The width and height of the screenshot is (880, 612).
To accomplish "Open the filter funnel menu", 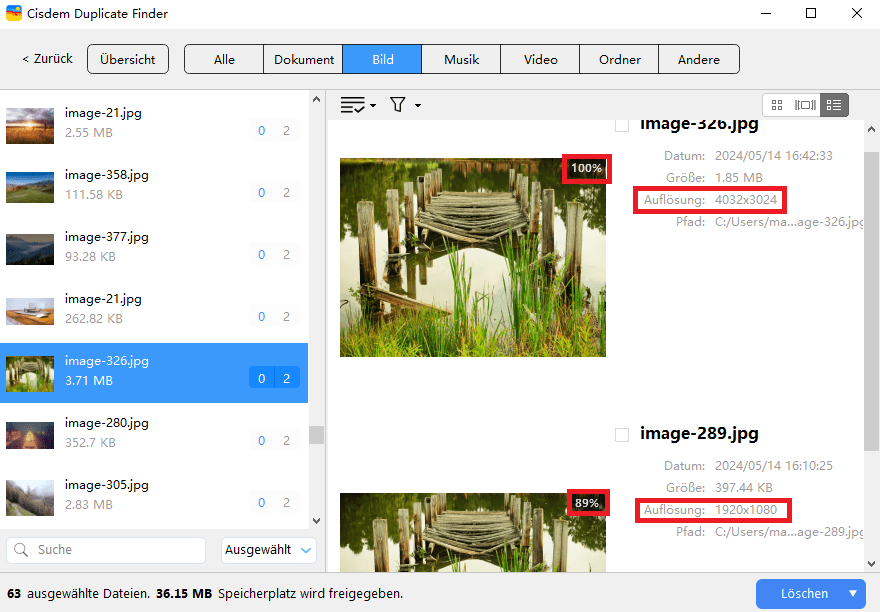I will tap(404, 105).
